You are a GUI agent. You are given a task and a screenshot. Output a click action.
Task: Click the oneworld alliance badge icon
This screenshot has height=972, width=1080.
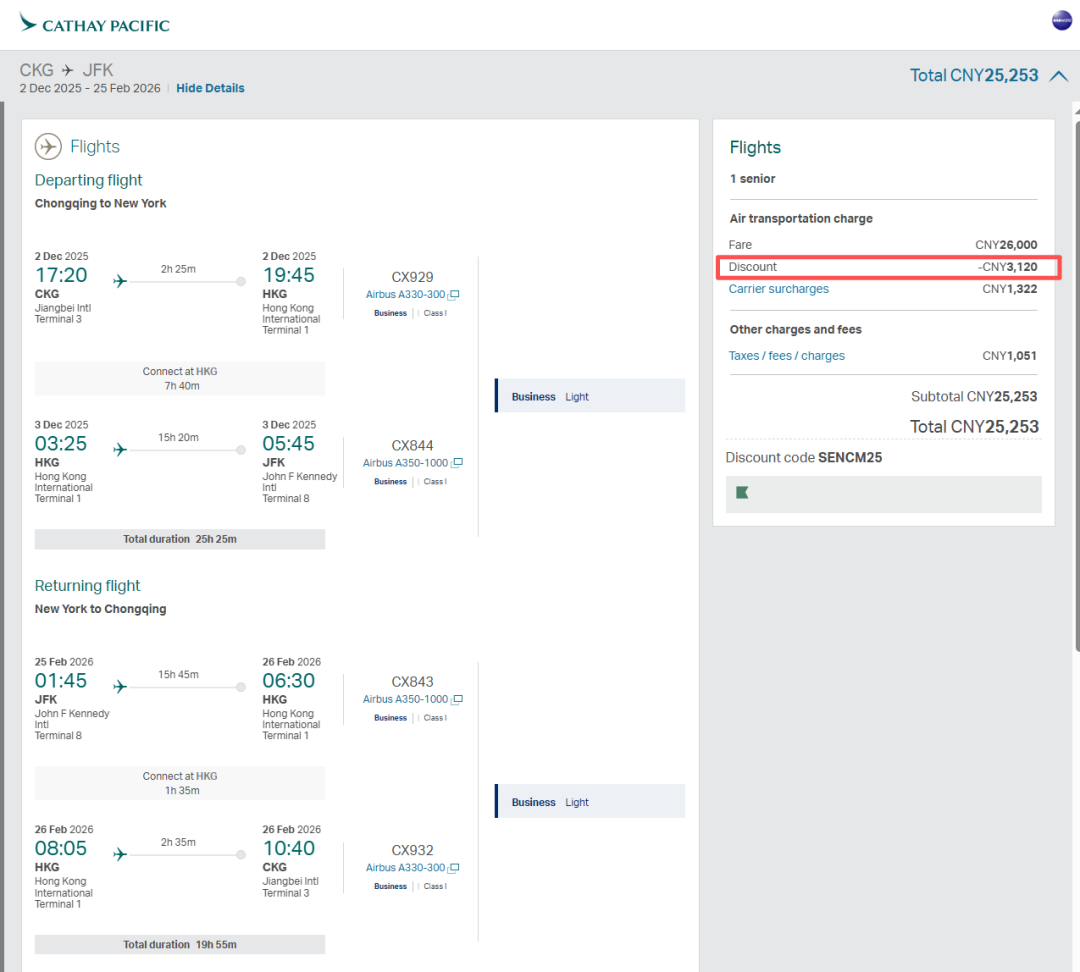tap(1061, 21)
